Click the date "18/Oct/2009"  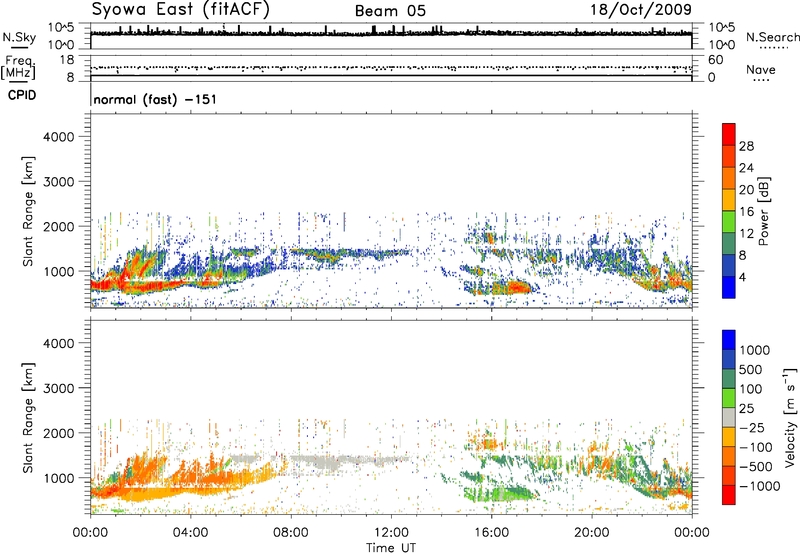pyautogui.click(x=641, y=10)
